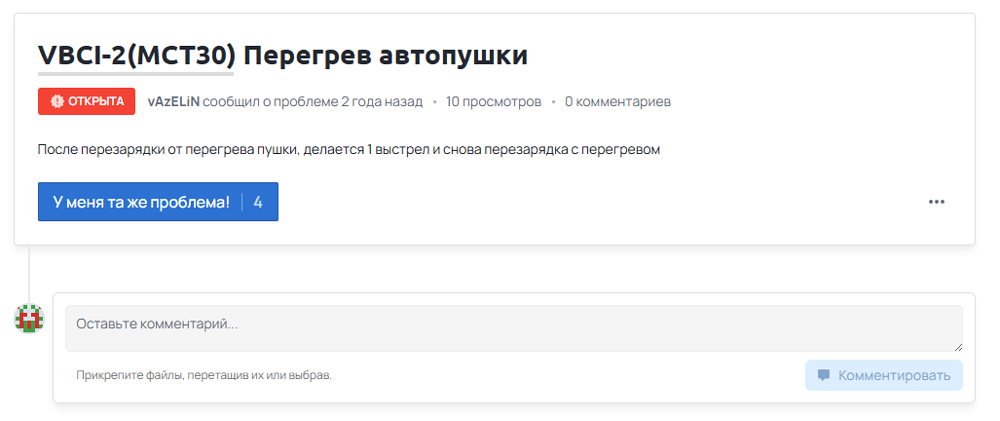The image size is (1000, 421).
Task: Click the VBCI-2(MCT30) part of the heading
Action: (136, 55)
